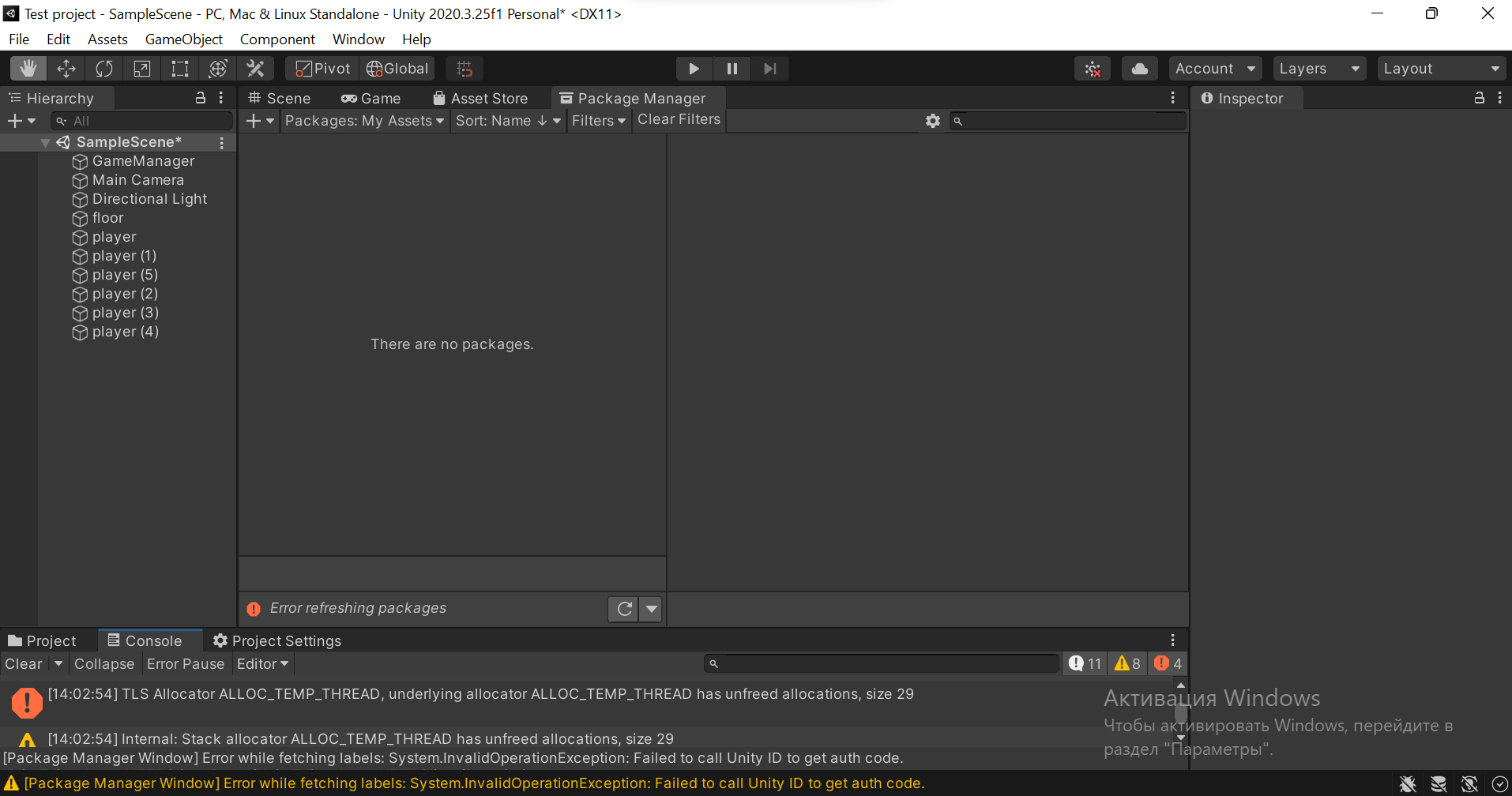Open the Component menu
1512x796 pixels.
coord(277,39)
